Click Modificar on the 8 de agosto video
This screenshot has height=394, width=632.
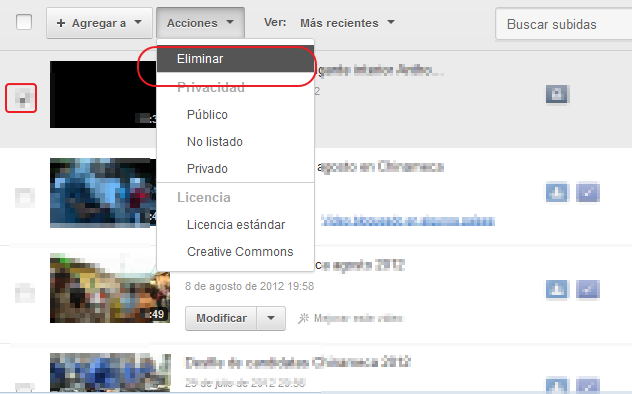tap(221, 318)
